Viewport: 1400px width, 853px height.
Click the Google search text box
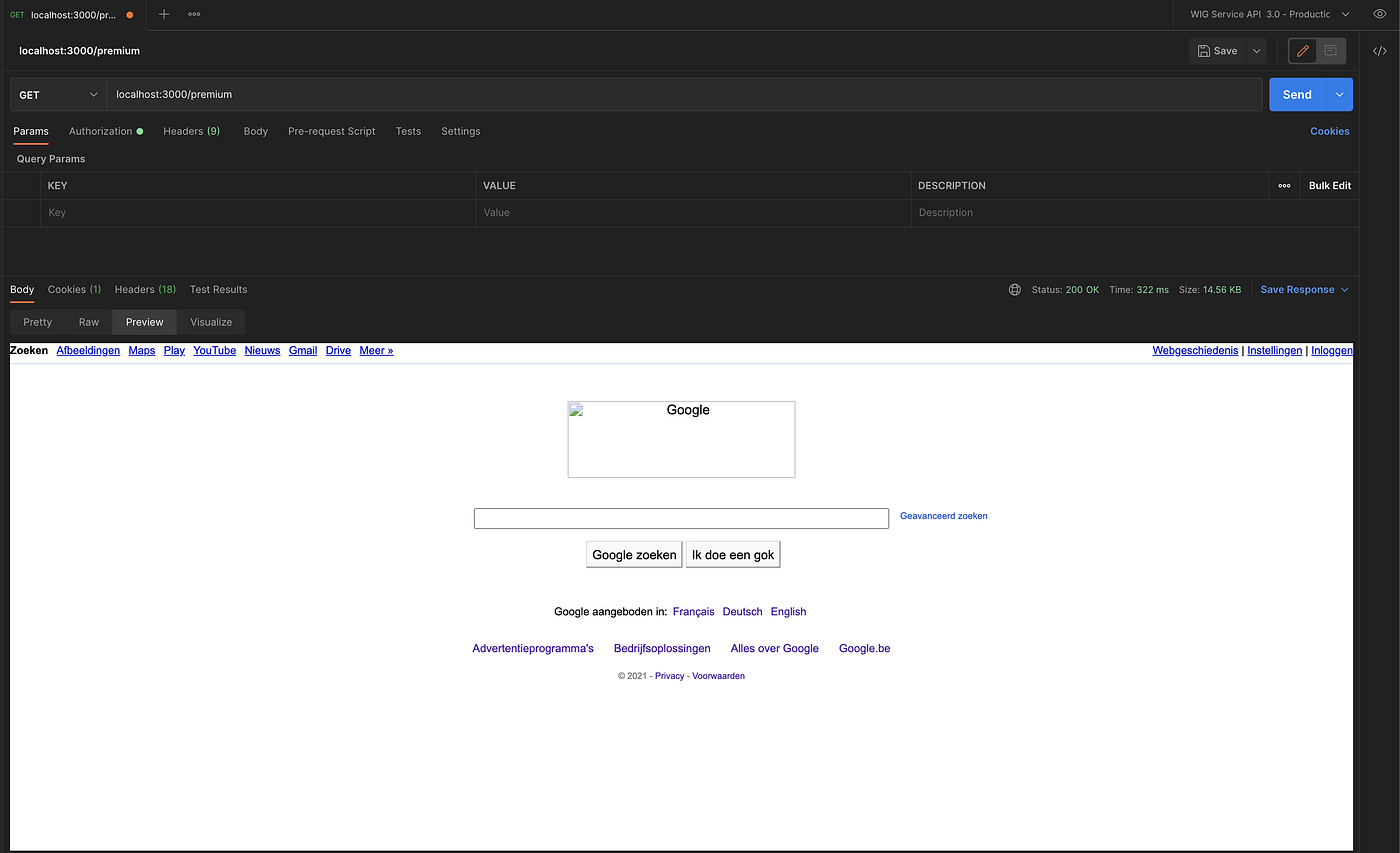(681, 518)
